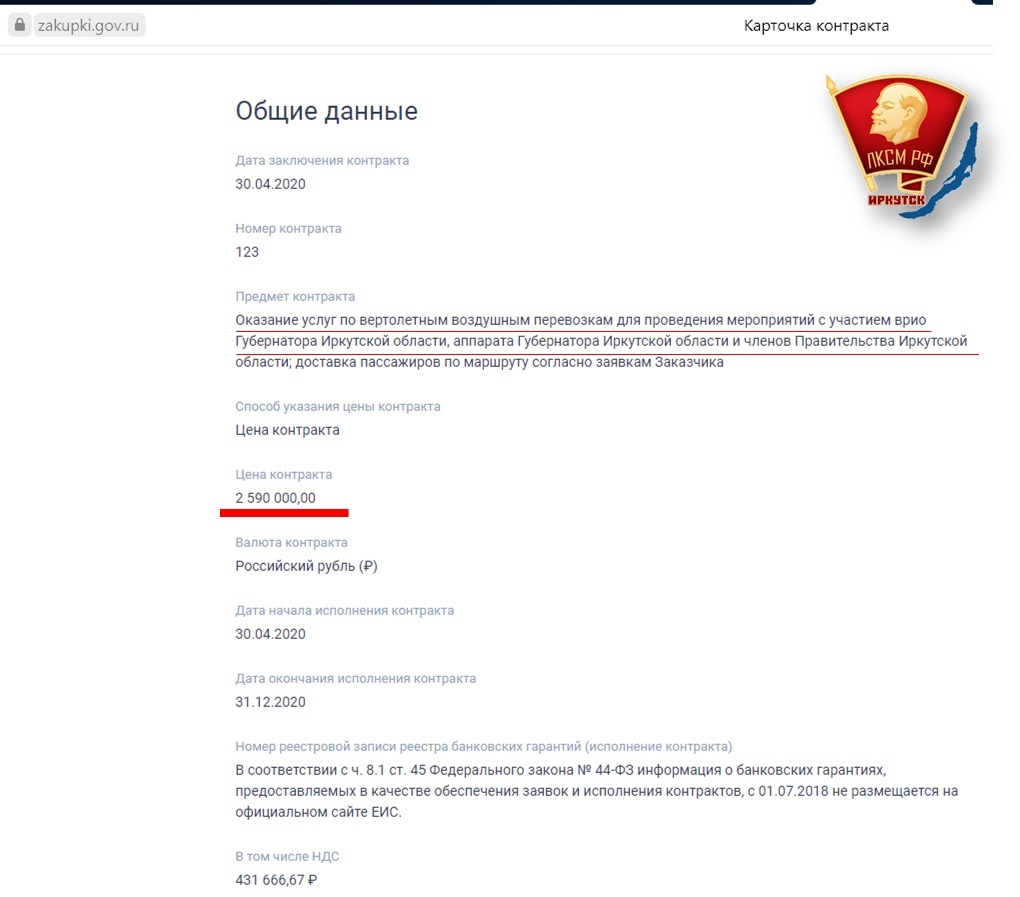Click the Предмет контракта label
Screen dimensions: 1020x897
tap(295, 297)
